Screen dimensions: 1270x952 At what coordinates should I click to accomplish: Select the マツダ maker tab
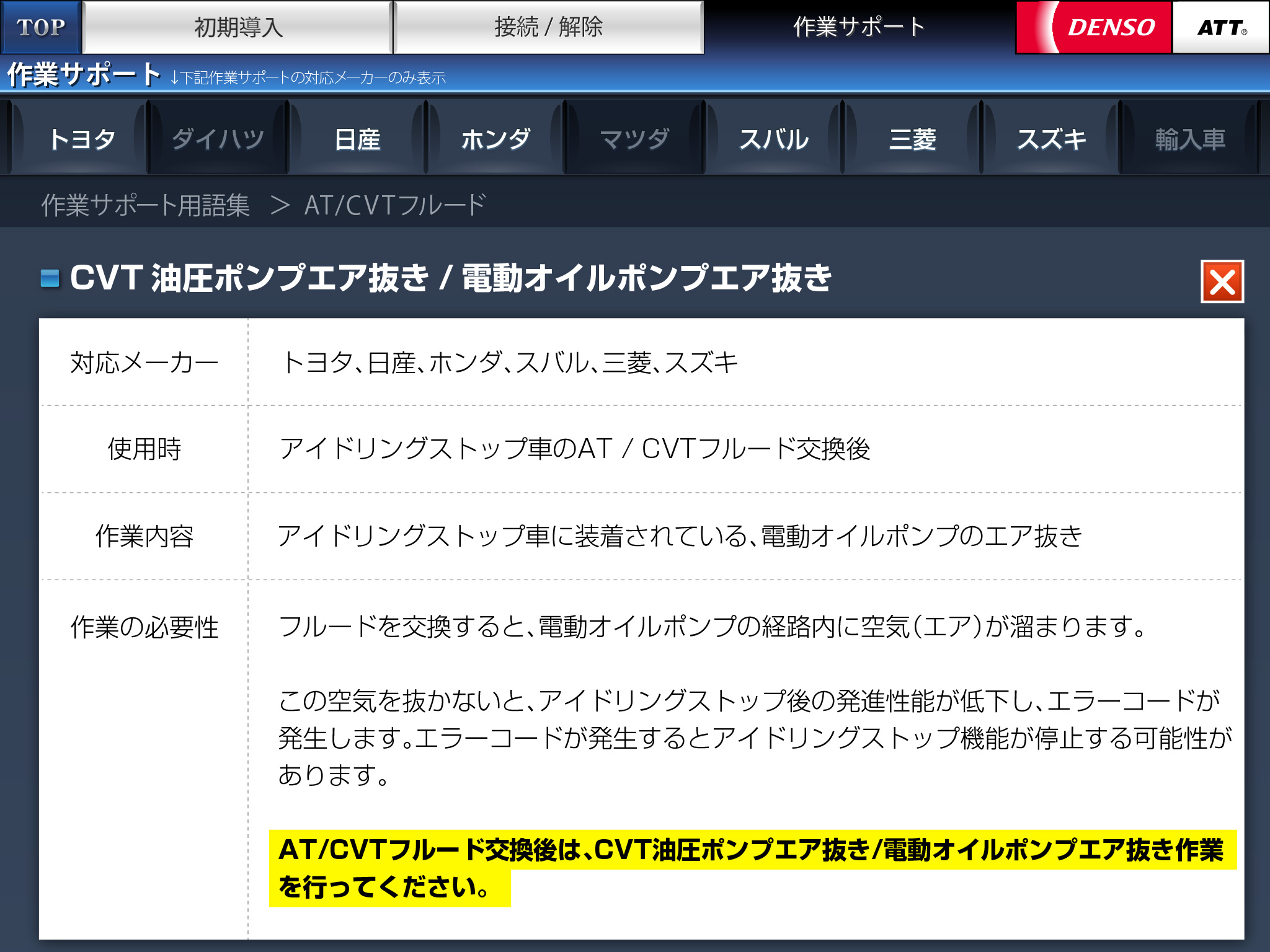[634, 139]
